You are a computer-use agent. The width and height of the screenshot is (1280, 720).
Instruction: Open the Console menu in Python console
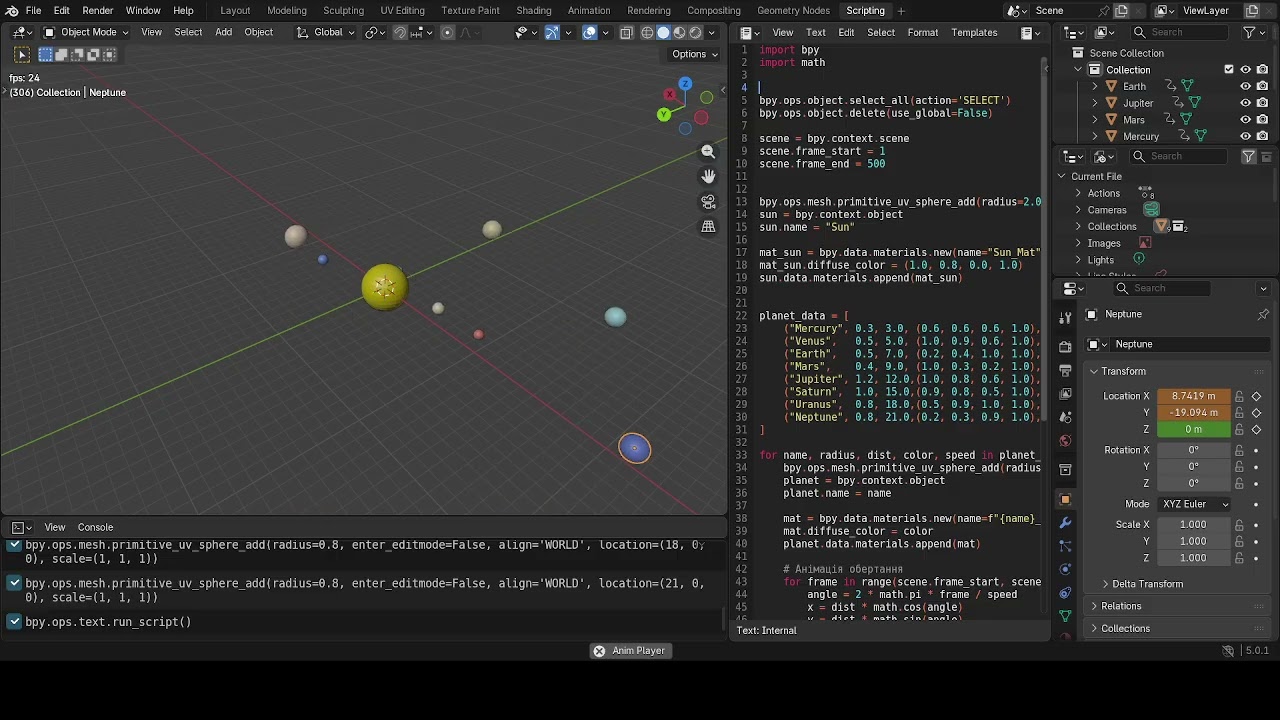coord(96,527)
